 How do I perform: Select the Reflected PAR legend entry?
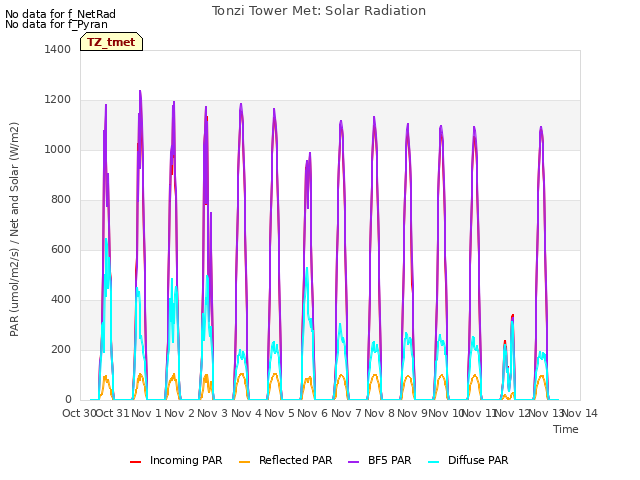point(286,460)
